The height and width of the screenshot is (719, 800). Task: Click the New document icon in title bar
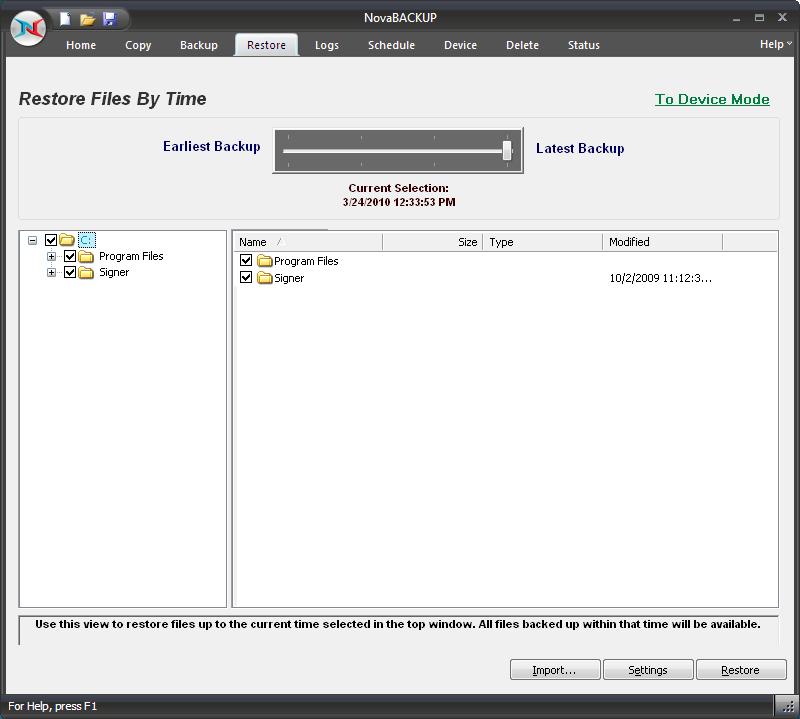(65, 19)
